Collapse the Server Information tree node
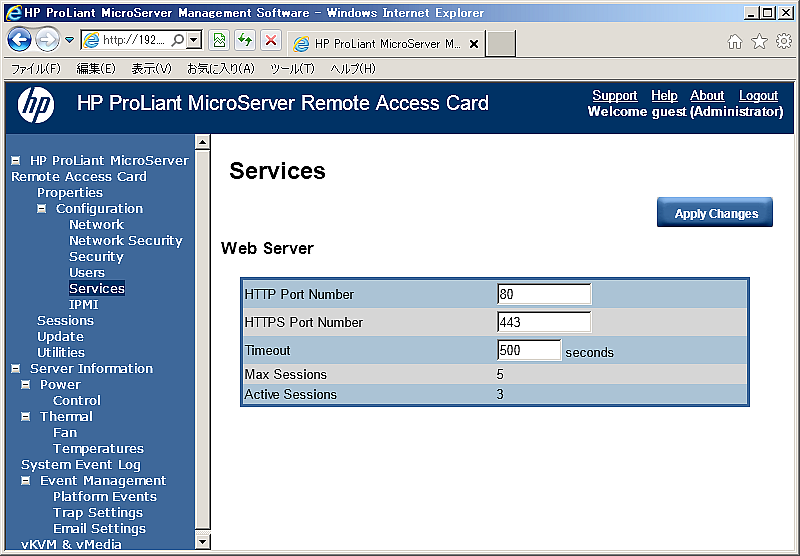The height and width of the screenshot is (556, 800). click(16, 368)
